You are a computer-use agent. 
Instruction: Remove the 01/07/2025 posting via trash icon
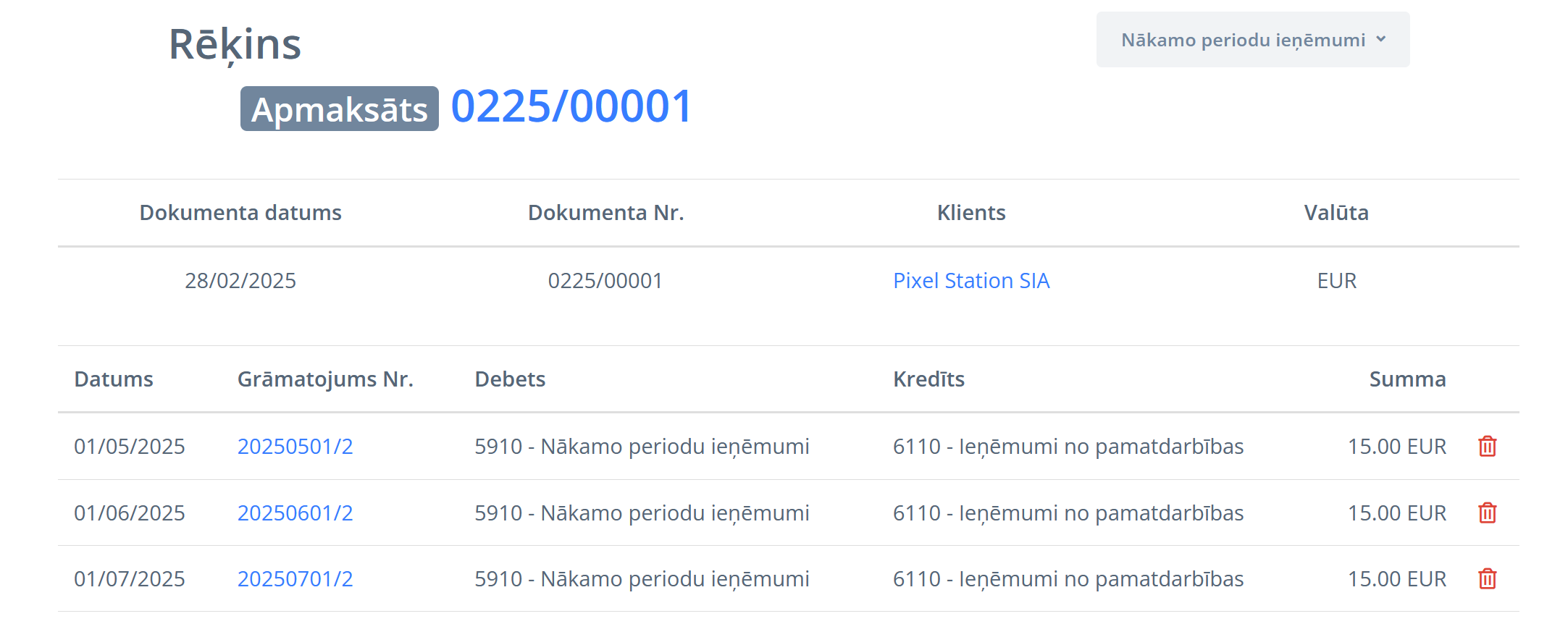[1487, 579]
